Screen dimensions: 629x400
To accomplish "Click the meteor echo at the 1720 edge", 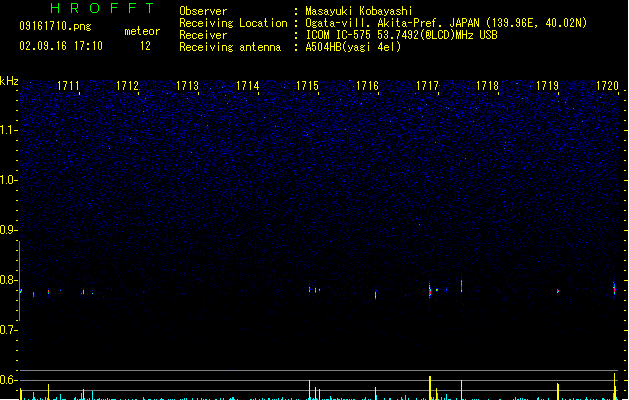I will click(x=614, y=288).
